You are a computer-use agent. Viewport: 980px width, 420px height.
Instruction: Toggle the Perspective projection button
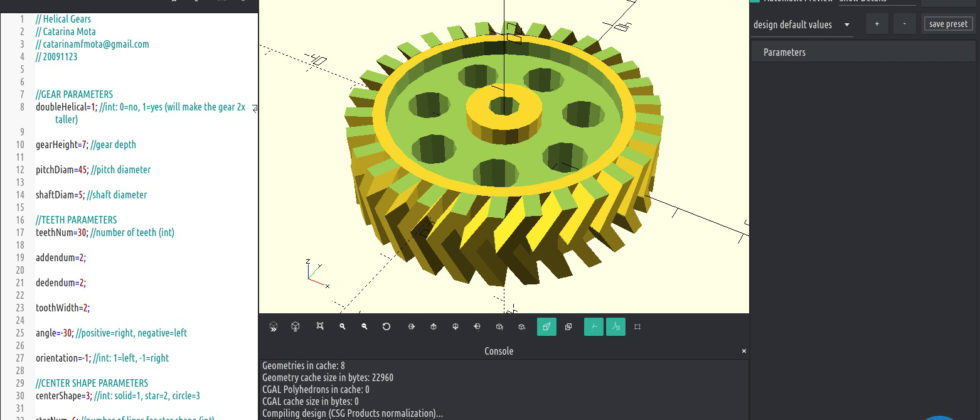[546, 326]
